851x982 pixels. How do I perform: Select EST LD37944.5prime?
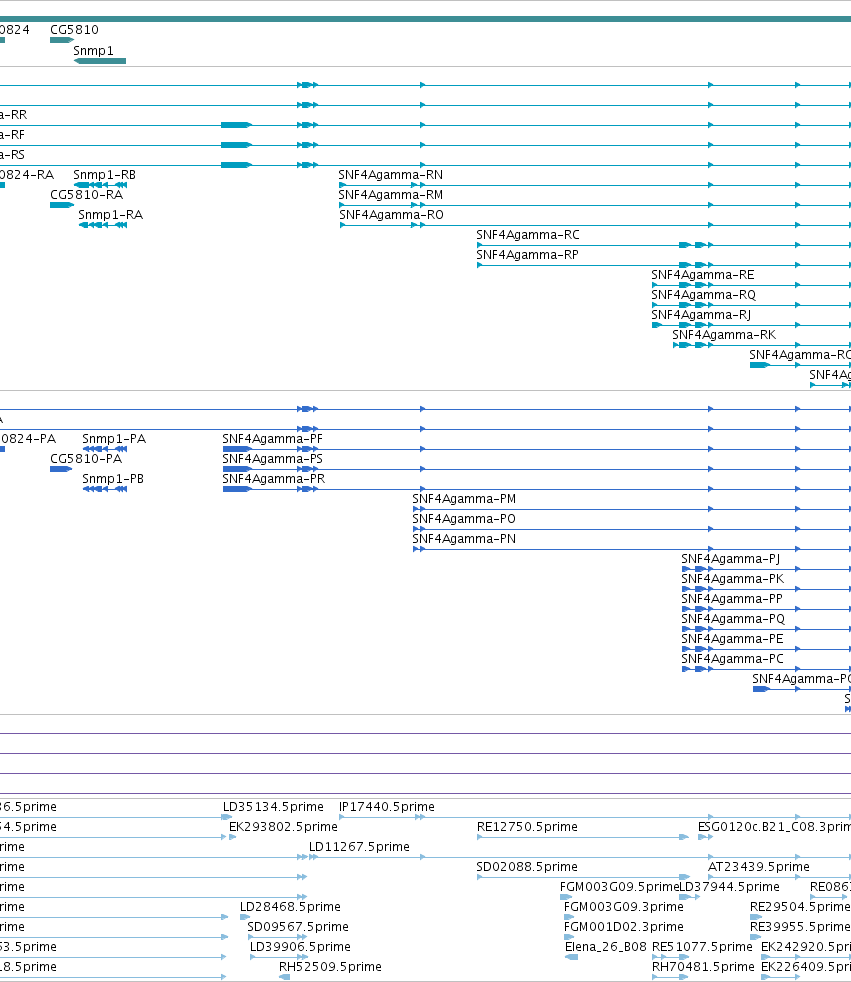click(730, 887)
